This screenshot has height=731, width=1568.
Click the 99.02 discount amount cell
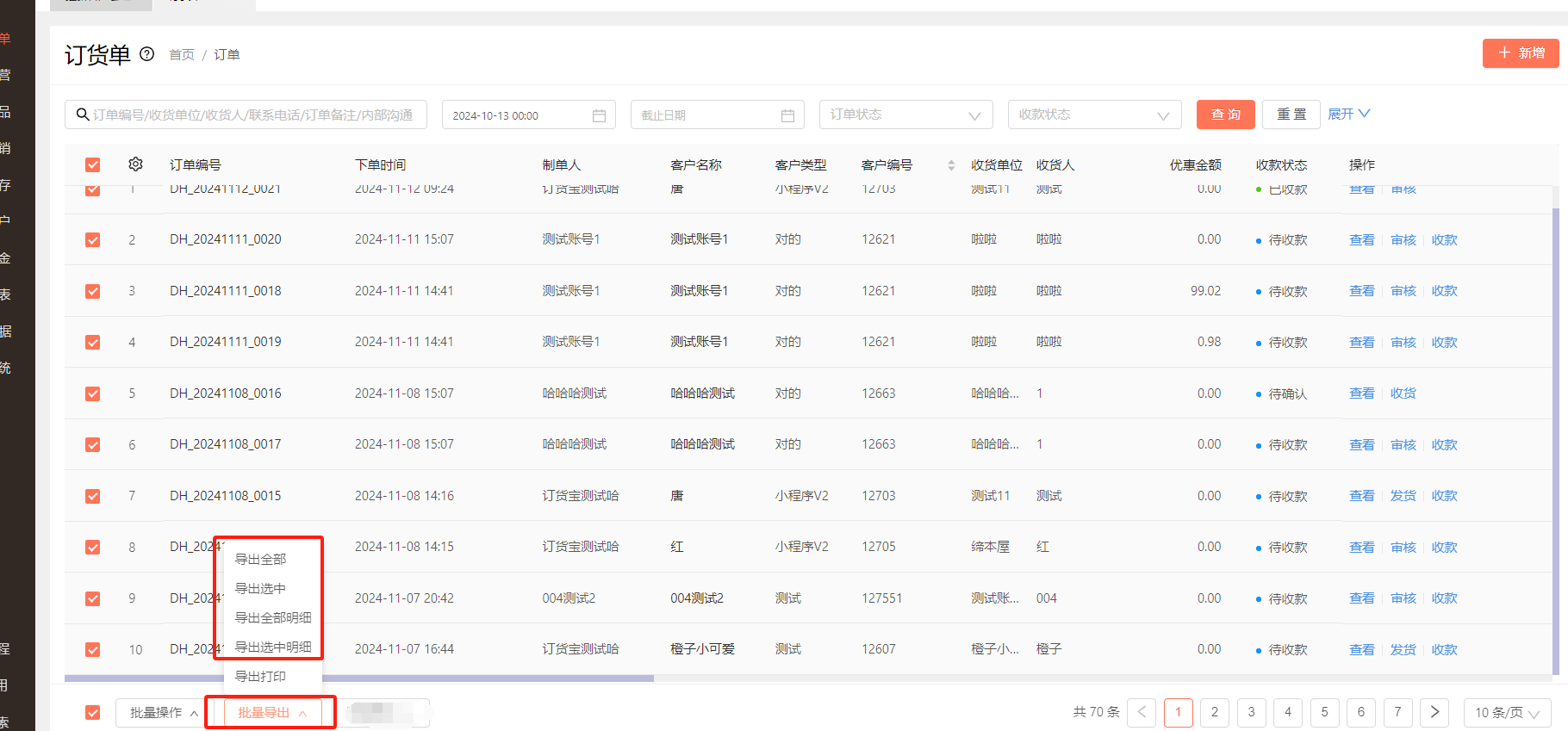[1205, 291]
